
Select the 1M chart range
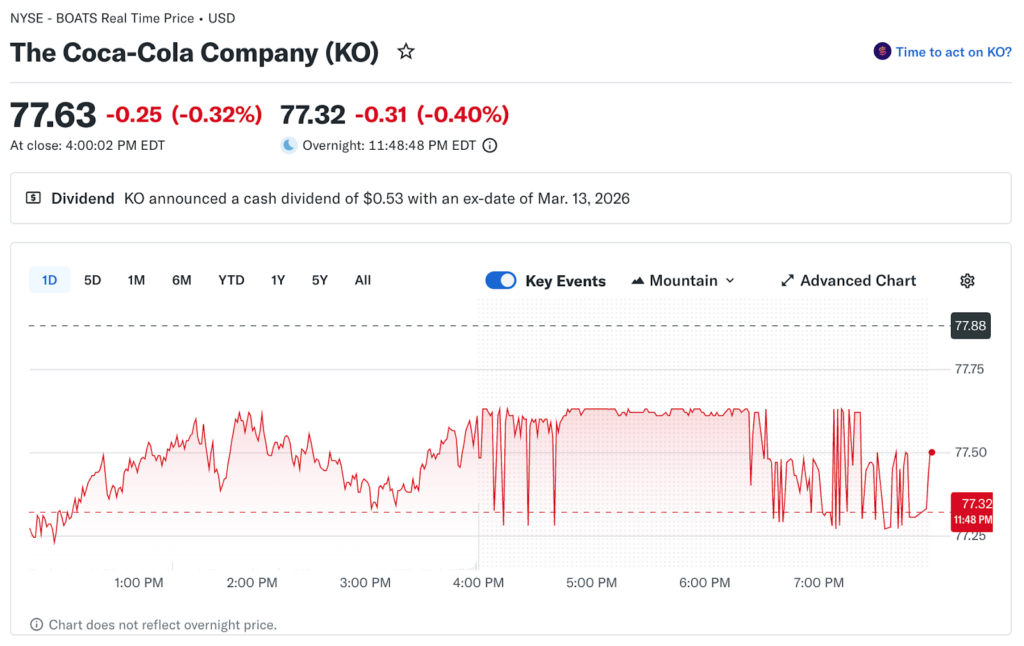(x=136, y=280)
